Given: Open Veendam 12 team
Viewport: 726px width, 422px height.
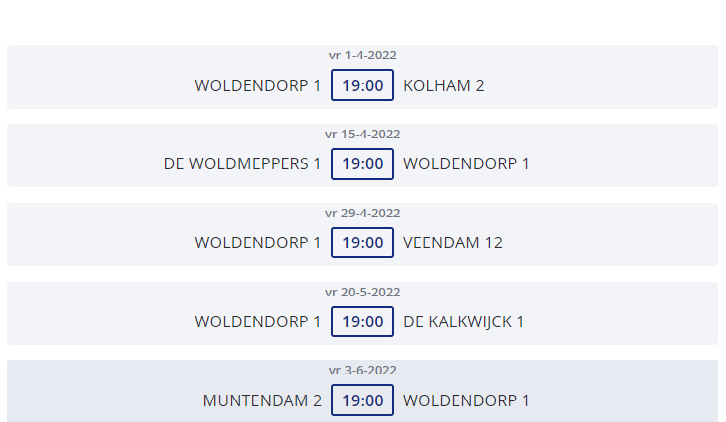Looking at the screenshot, I should (x=453, y=243).
